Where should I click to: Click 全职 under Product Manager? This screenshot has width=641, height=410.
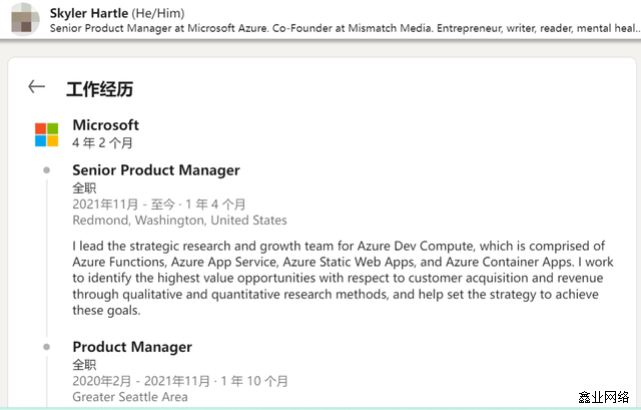[x=85, y=364]
